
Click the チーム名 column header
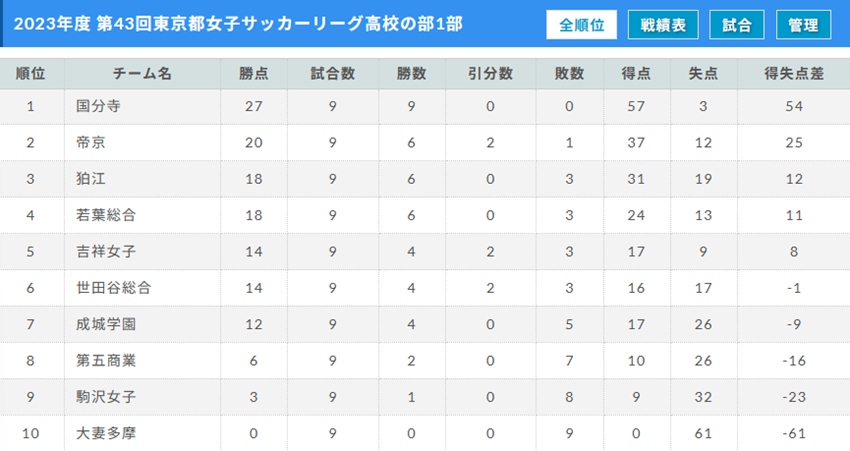pyautogui.click(x=142, y=74)
